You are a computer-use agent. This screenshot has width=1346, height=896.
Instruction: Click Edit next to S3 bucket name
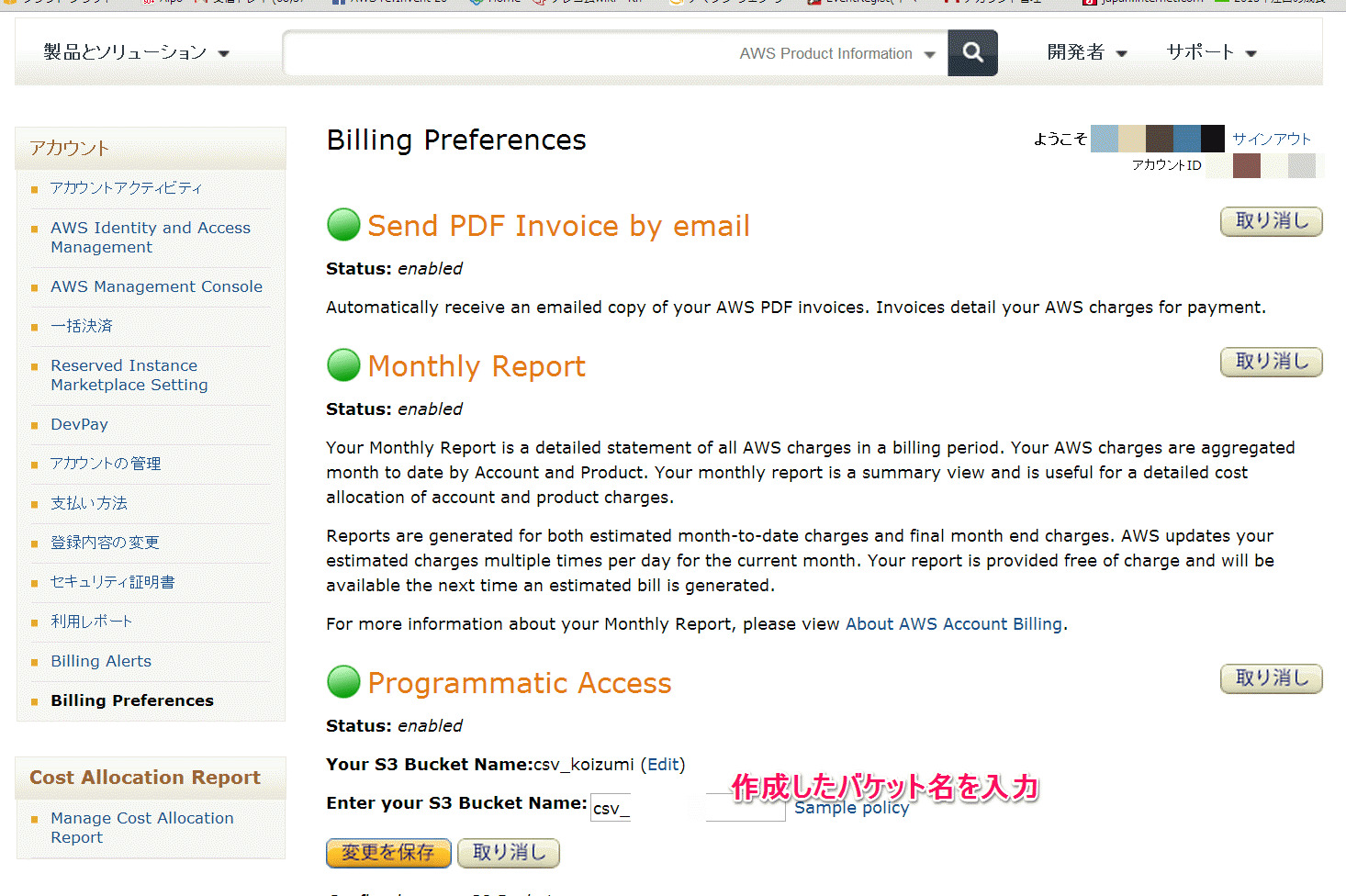(664, 765)
